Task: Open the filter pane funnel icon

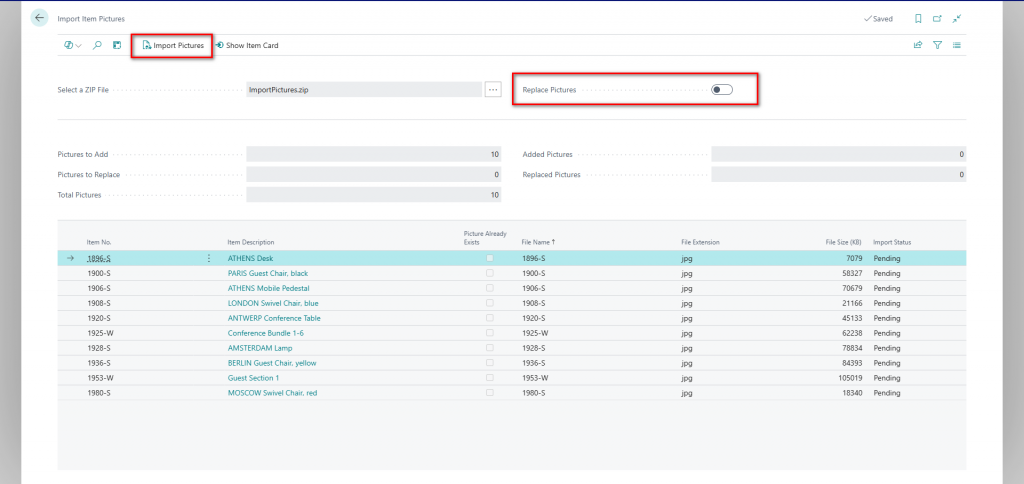Action: tap(937, 45)
